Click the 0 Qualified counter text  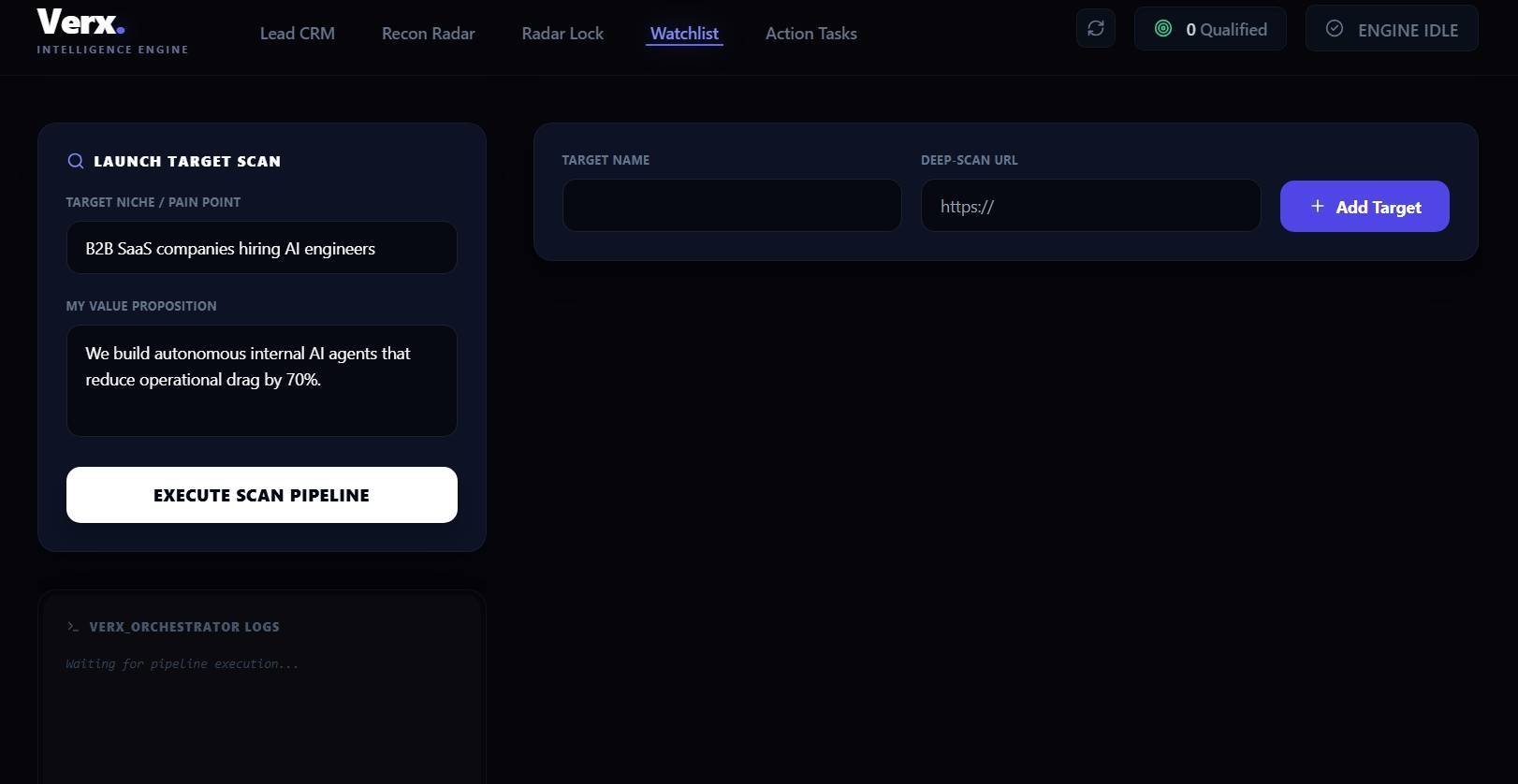coord(1226,30)
